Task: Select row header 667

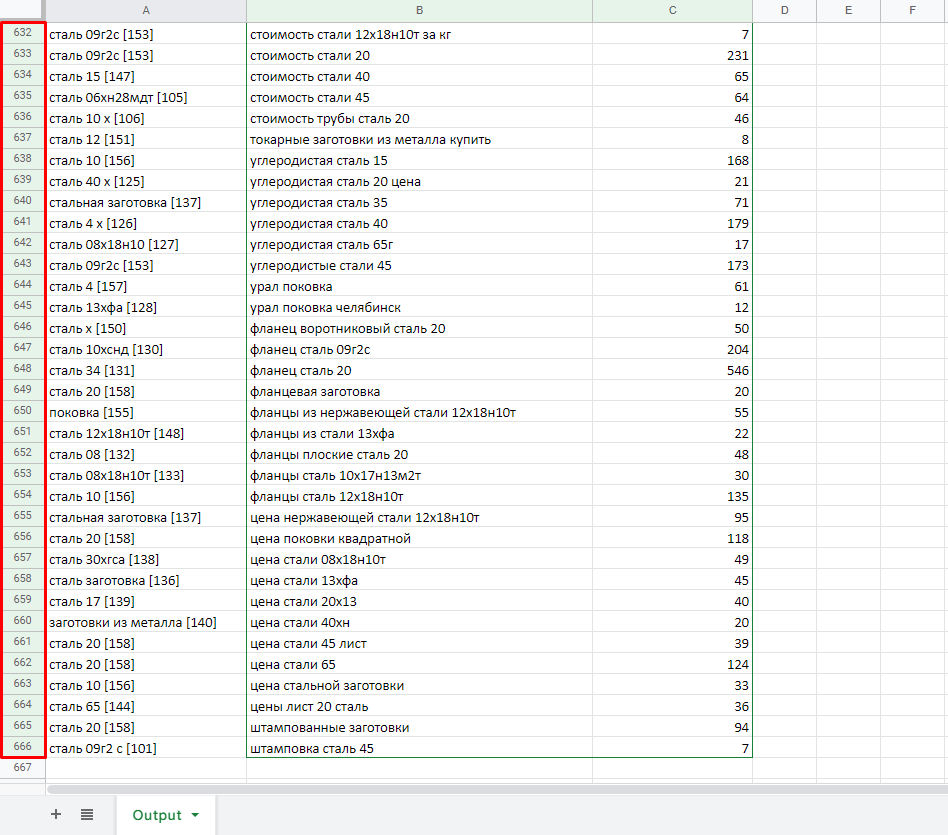Action: [x=22, y=767]
